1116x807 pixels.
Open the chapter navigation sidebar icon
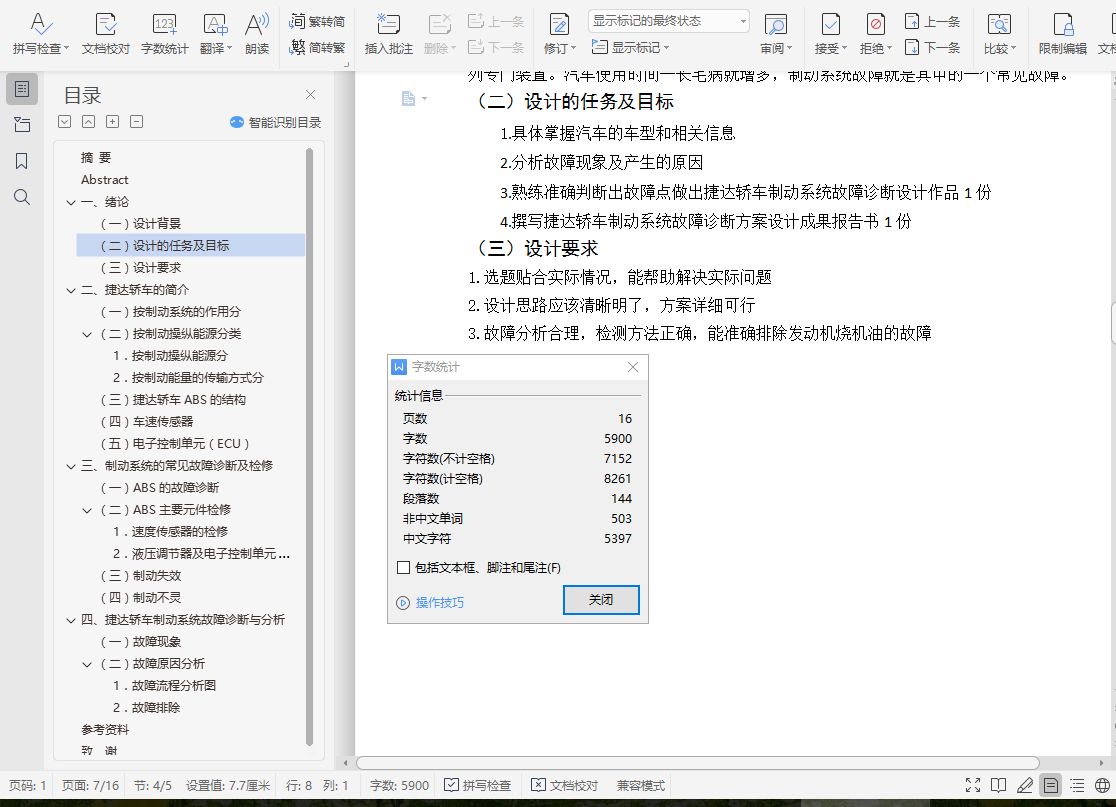click(x=22, y=125)
